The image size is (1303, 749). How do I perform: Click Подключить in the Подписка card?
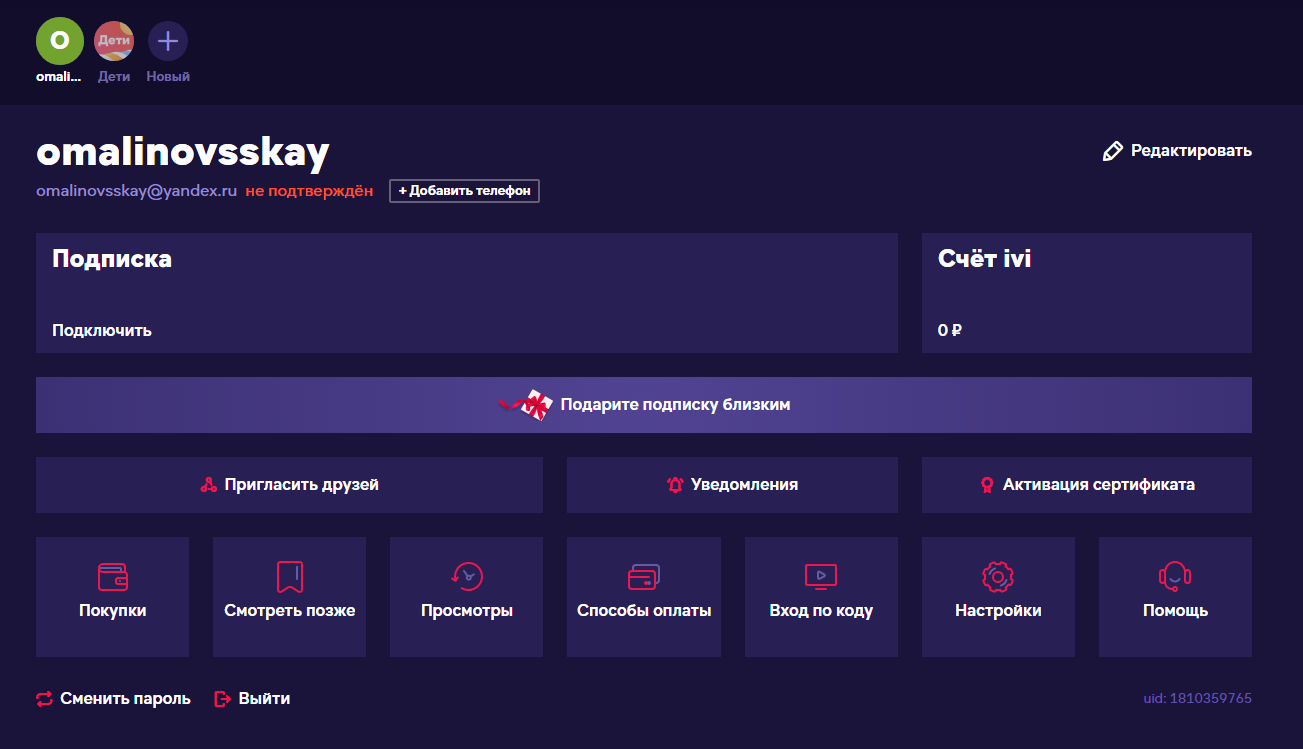pyautogui.click(x=102, y=330)
